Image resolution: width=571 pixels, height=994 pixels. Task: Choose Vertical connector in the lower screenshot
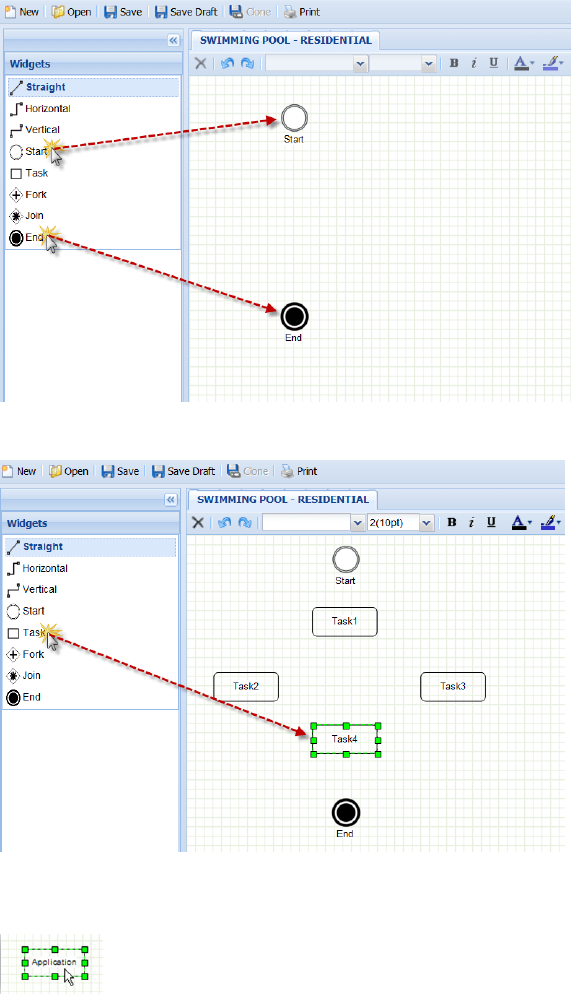pos(32,590)
